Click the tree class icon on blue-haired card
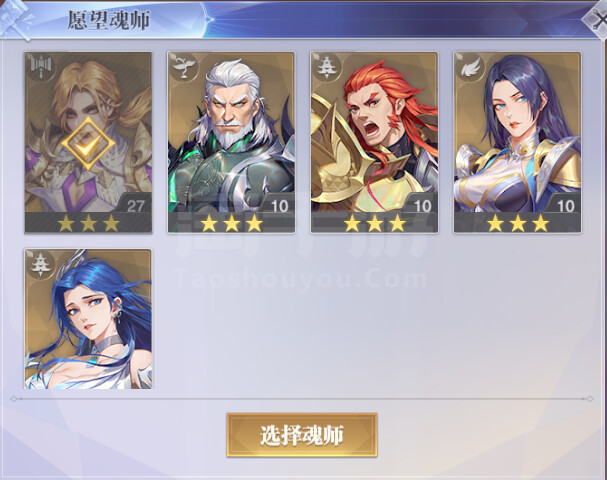This screenshot has height=480, width=607. click(41, 264)
